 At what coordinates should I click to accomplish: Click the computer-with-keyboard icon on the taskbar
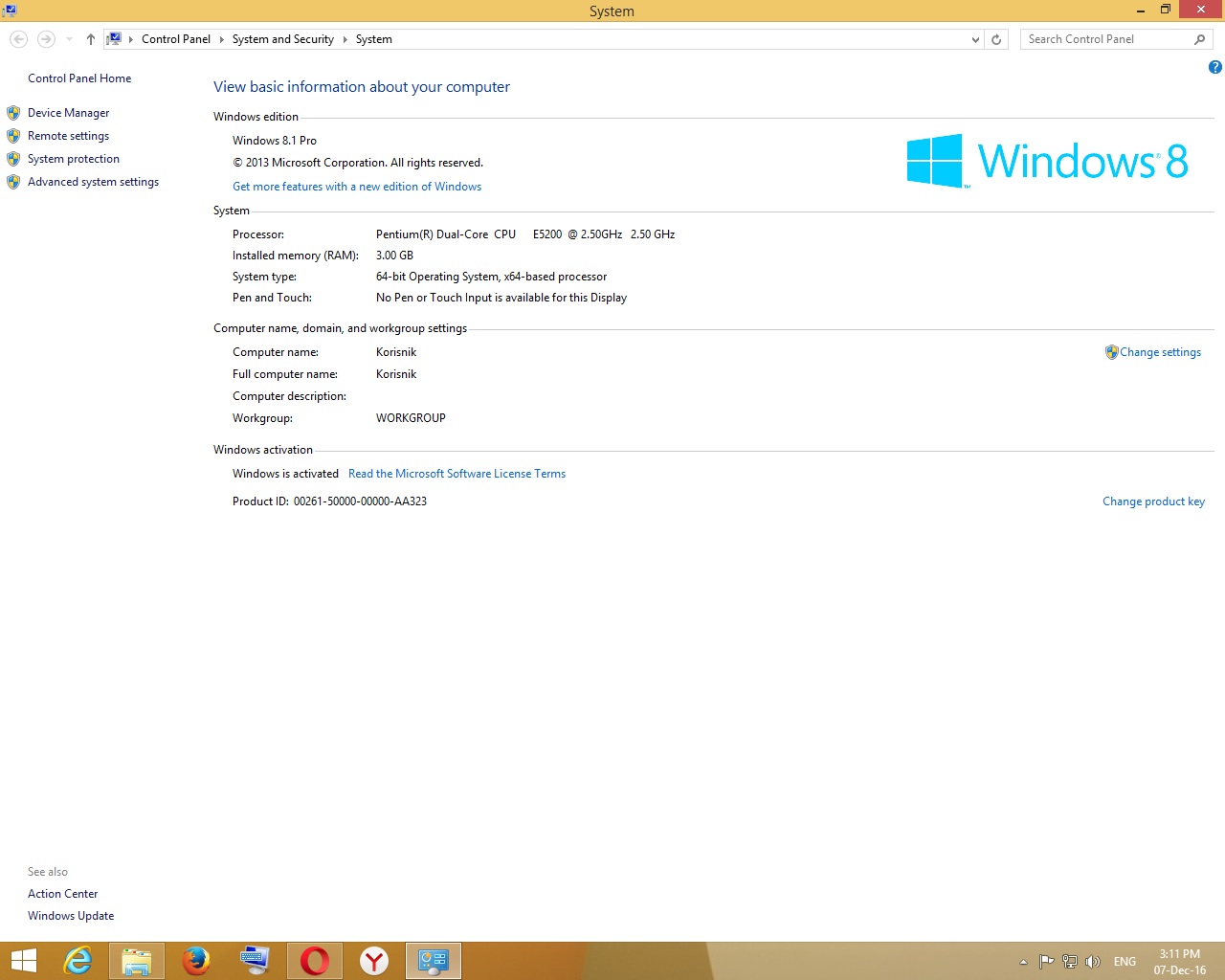point(256,961)
